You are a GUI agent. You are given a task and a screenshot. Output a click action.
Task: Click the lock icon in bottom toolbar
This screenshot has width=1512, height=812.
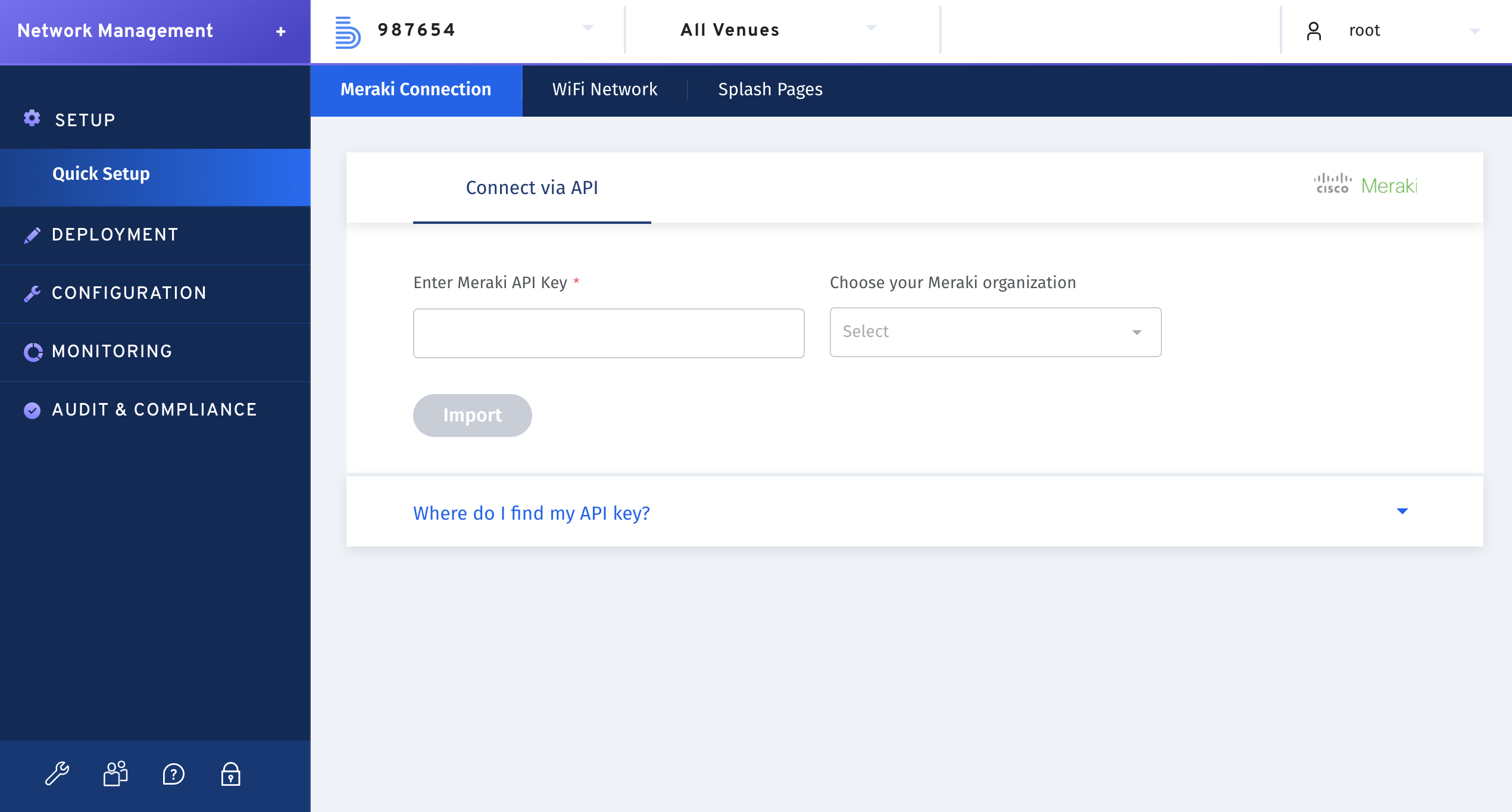tap(231, 774)
